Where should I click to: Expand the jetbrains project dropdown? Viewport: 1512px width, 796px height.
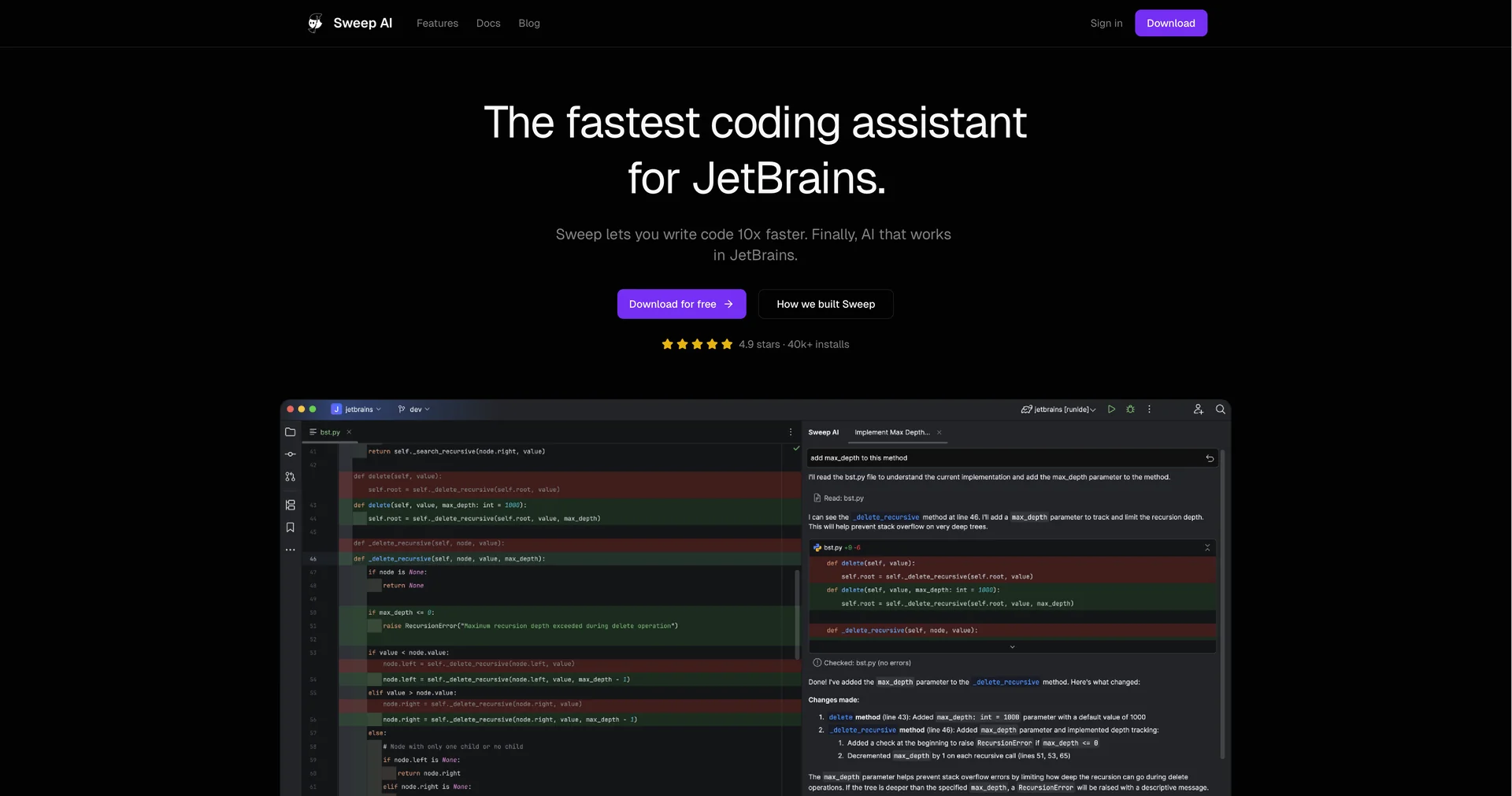click(357, 409)
